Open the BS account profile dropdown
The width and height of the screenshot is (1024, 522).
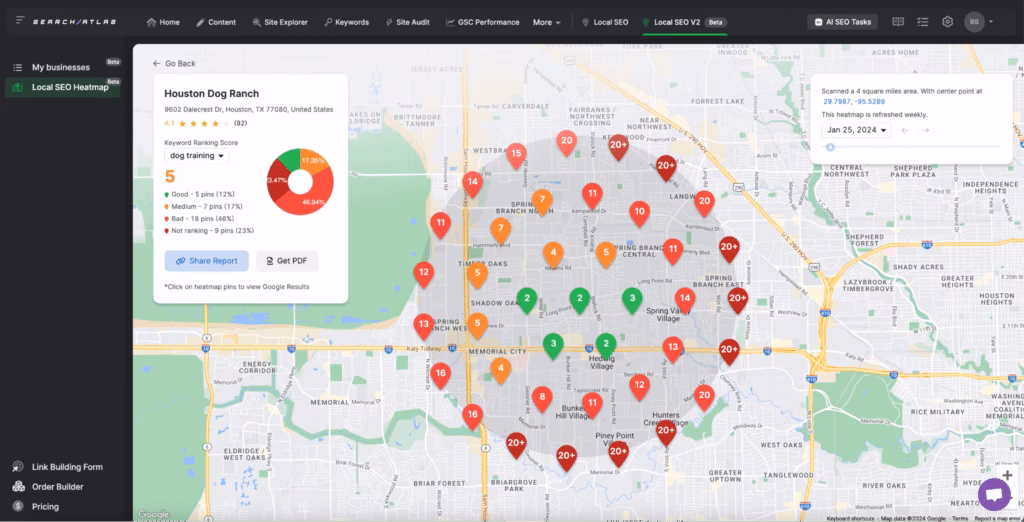click(x=979, y=22)
